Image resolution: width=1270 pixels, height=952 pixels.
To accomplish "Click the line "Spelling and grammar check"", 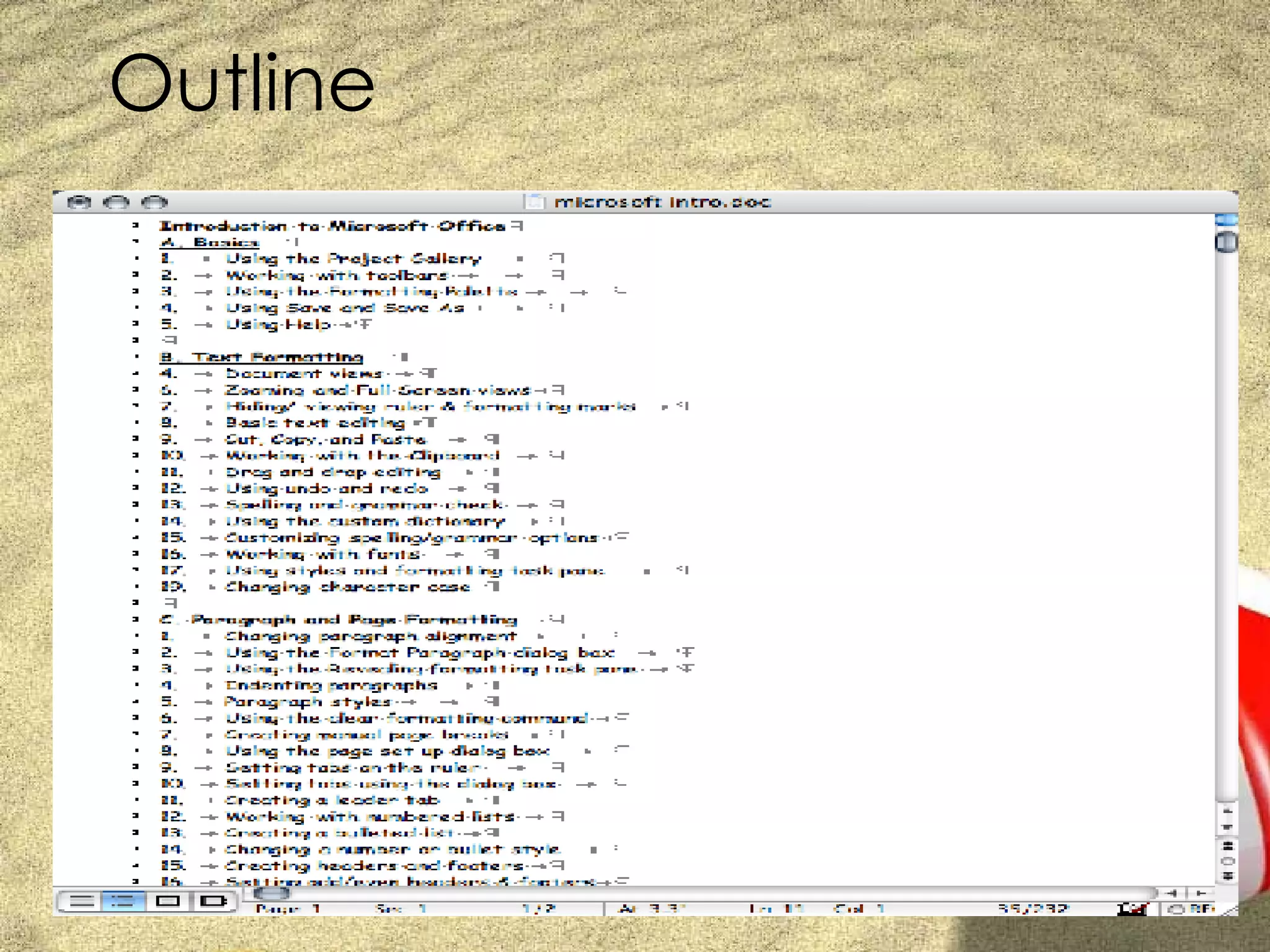I will coord(364,505).
